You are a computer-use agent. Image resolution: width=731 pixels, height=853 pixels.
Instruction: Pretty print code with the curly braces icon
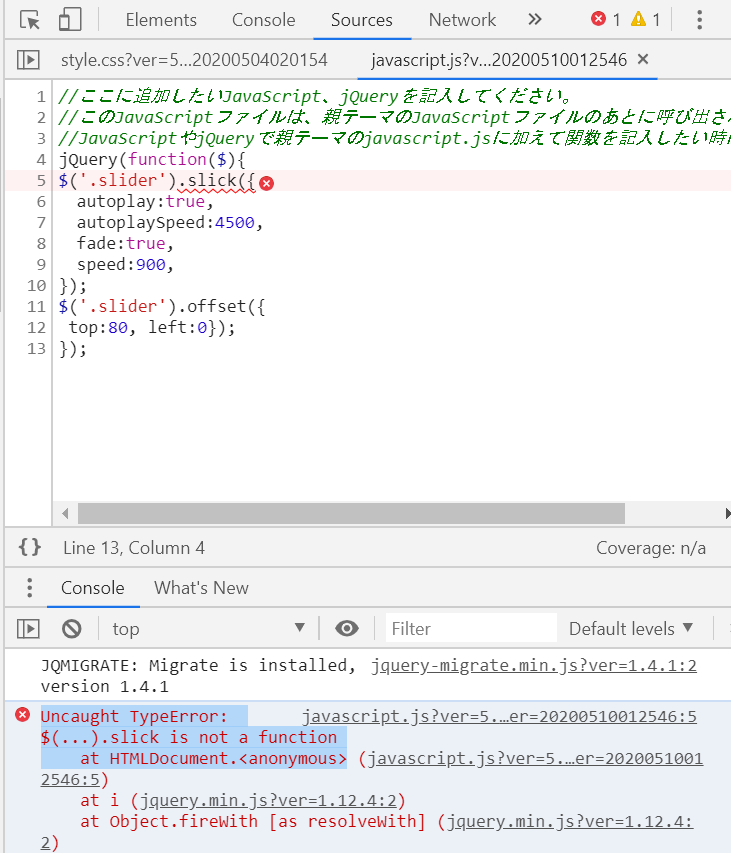click(30, 547)
